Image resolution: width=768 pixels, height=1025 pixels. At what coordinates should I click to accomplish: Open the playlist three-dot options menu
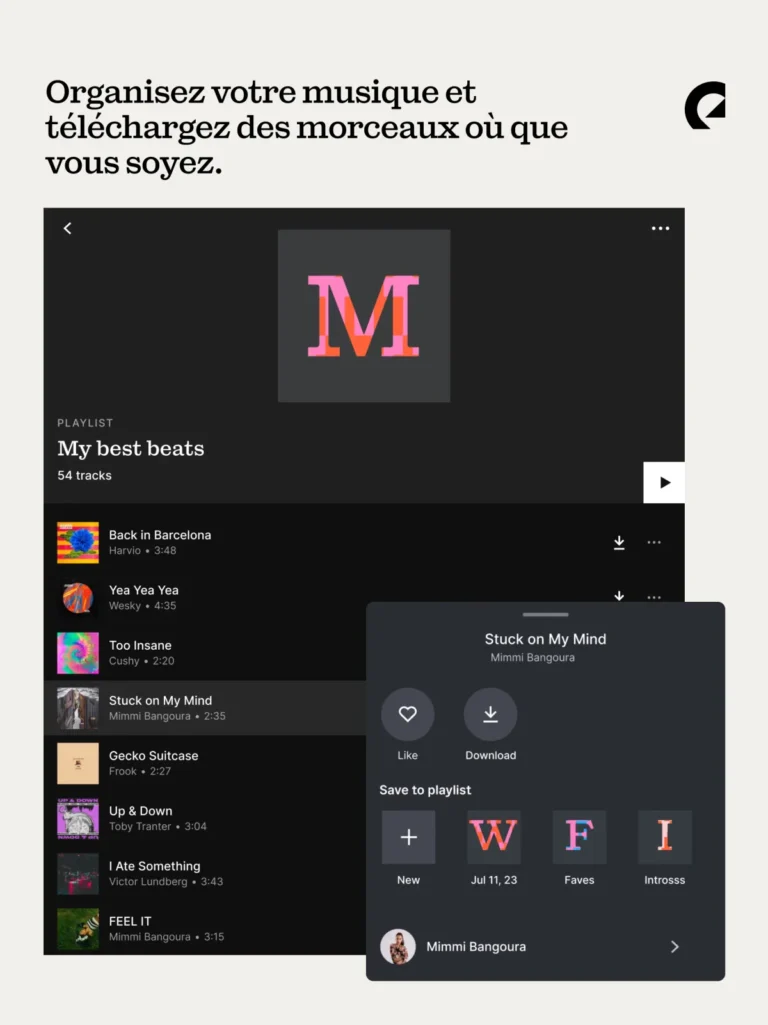pos(660,228)
